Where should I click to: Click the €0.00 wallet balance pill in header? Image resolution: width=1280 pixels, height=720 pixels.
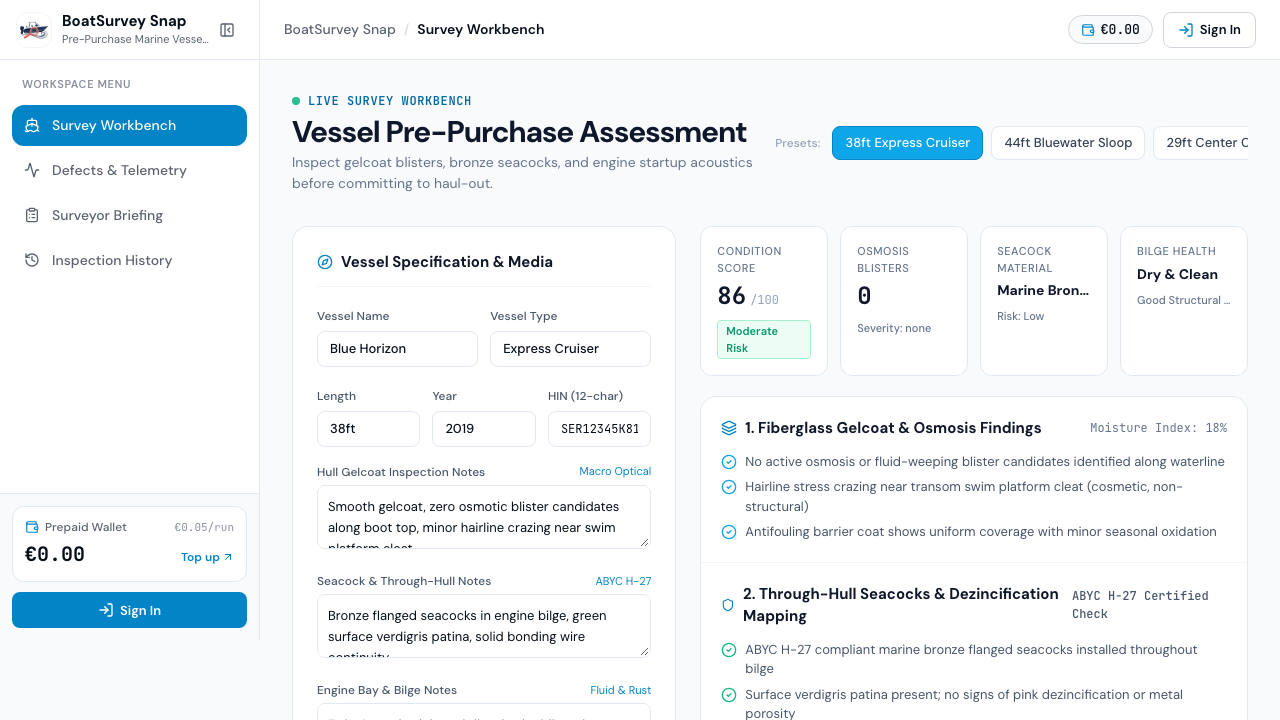[1110, 30]
